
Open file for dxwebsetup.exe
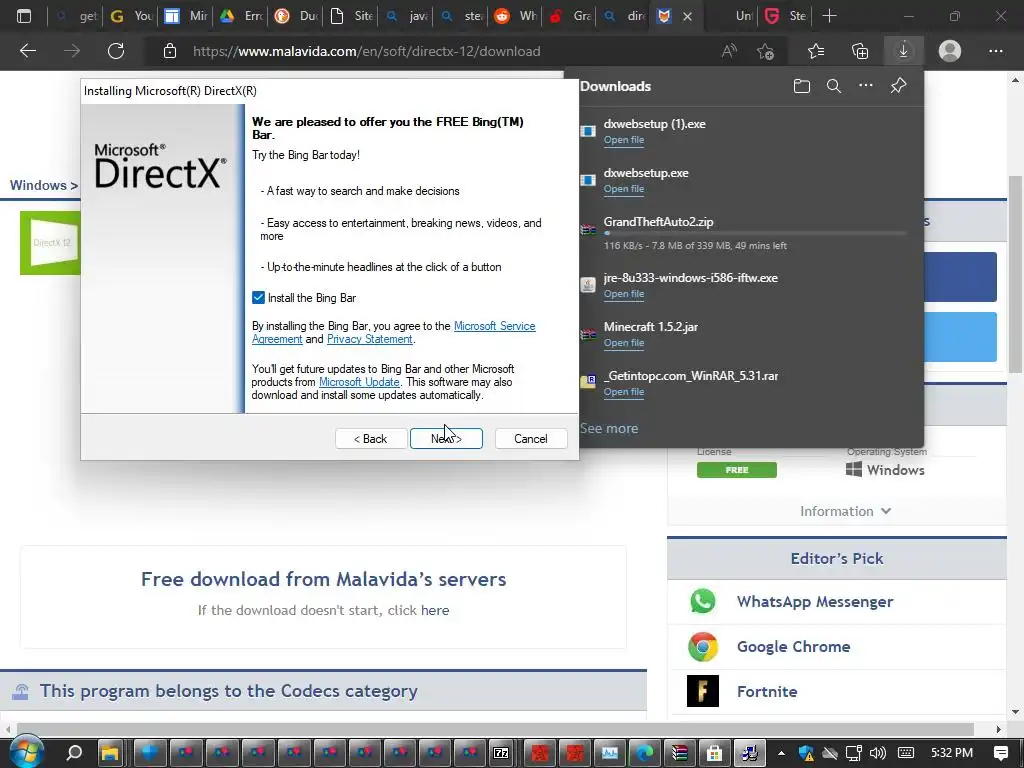tap(623, 189)
